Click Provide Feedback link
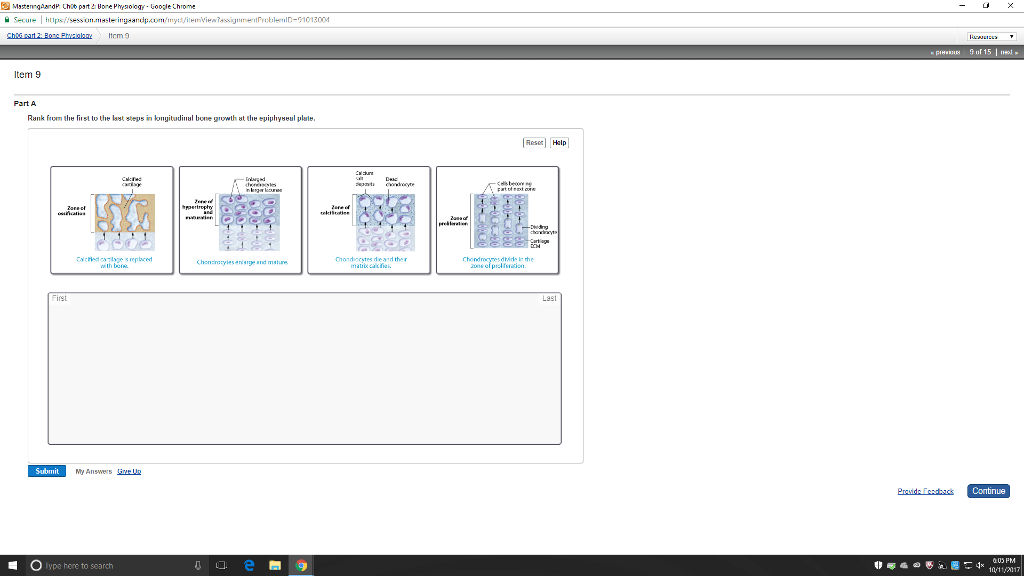This screenshot has width=1024, height=576. pyautogui.click(x=923, y=491)
